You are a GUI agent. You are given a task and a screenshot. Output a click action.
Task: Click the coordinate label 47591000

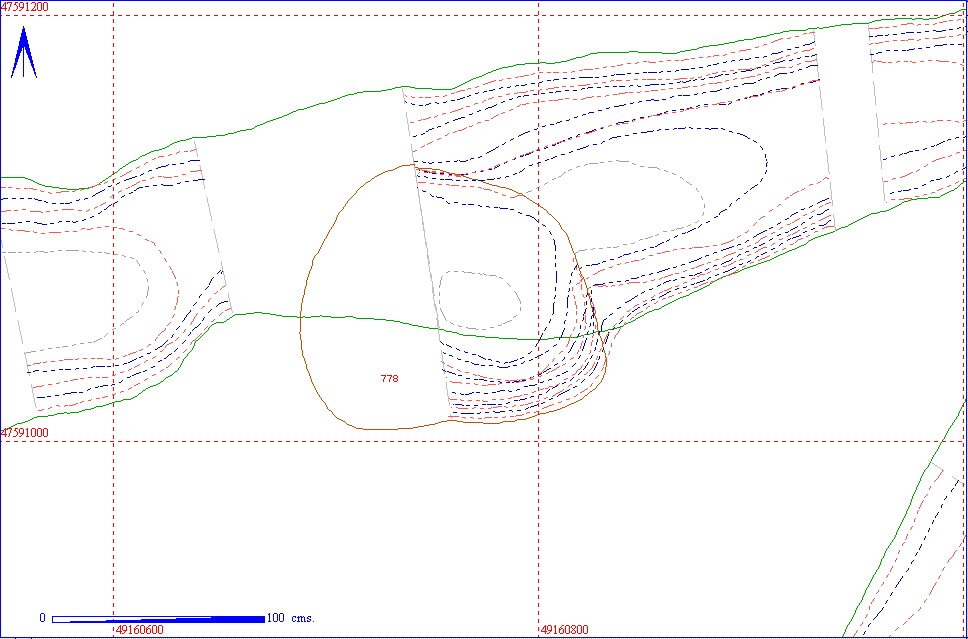25,433
